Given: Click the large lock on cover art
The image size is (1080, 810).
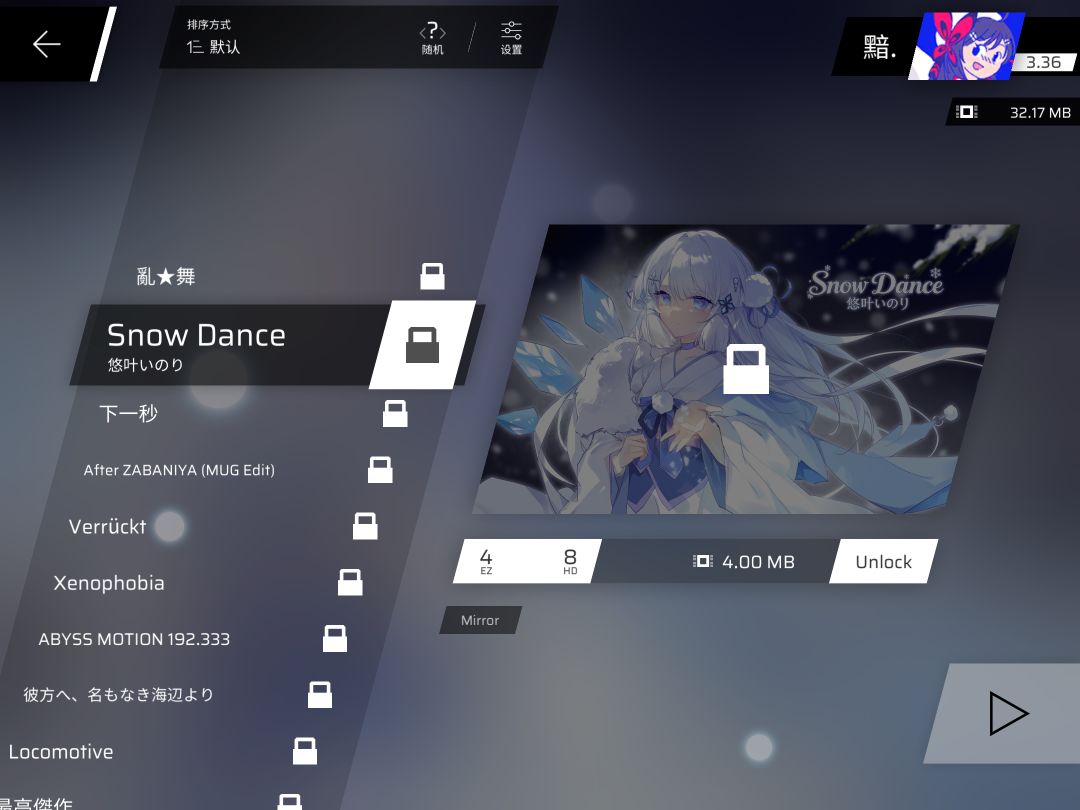Looking at the screenshot, I should 746,368.
